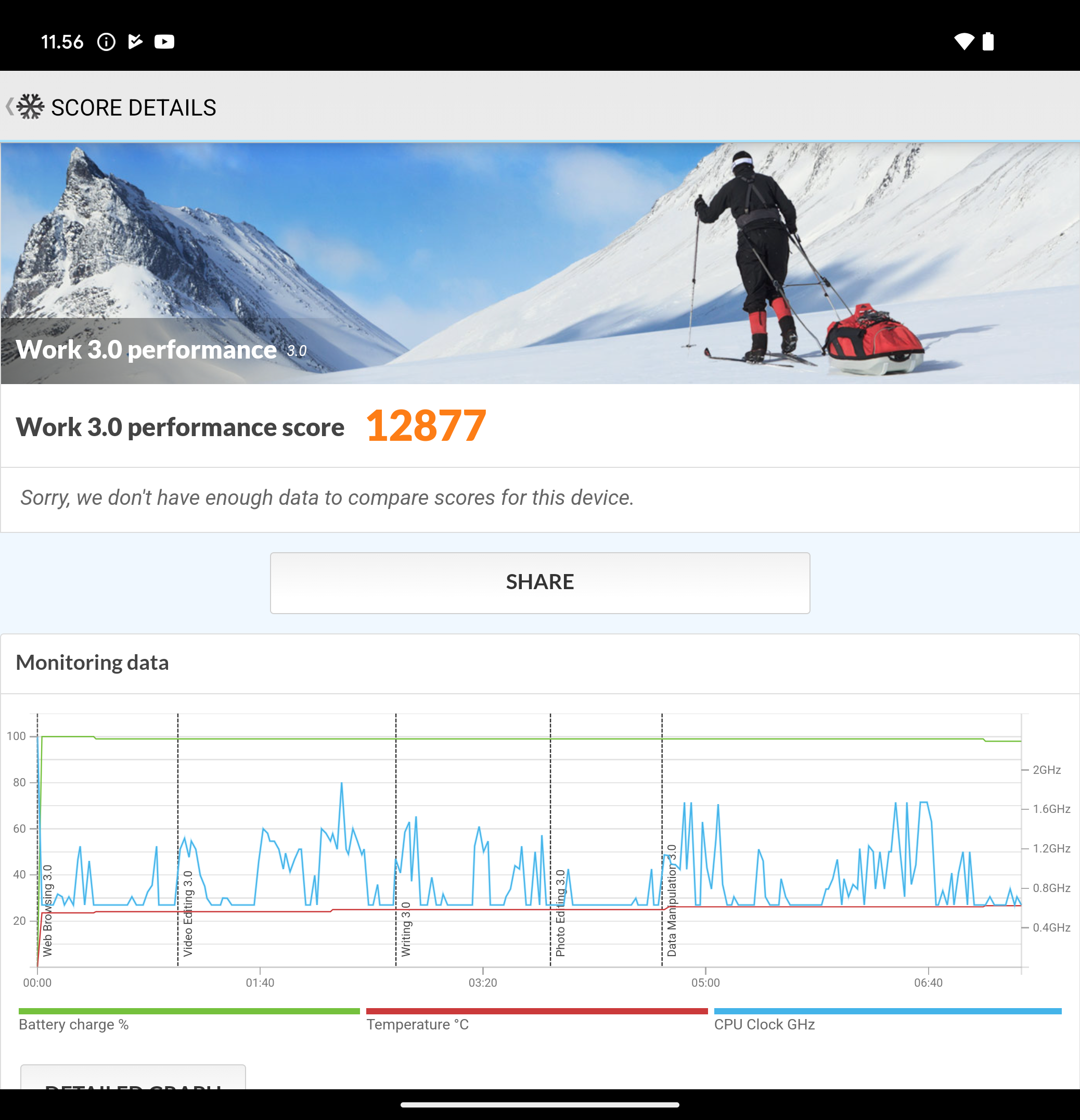Select the Writing 3.0 chart marker
This screenshot has width=1080, height=1120.
405,929
